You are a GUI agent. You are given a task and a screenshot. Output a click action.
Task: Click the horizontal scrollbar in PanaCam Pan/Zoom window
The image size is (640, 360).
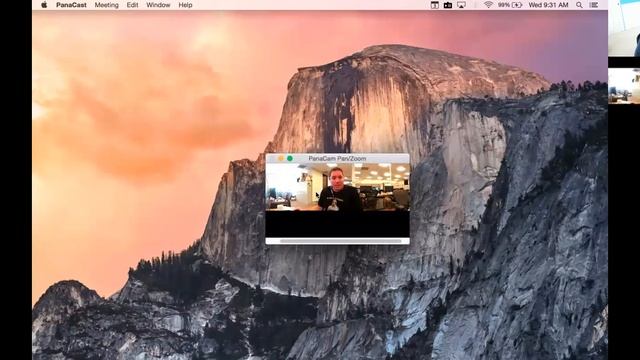(341, 241)
